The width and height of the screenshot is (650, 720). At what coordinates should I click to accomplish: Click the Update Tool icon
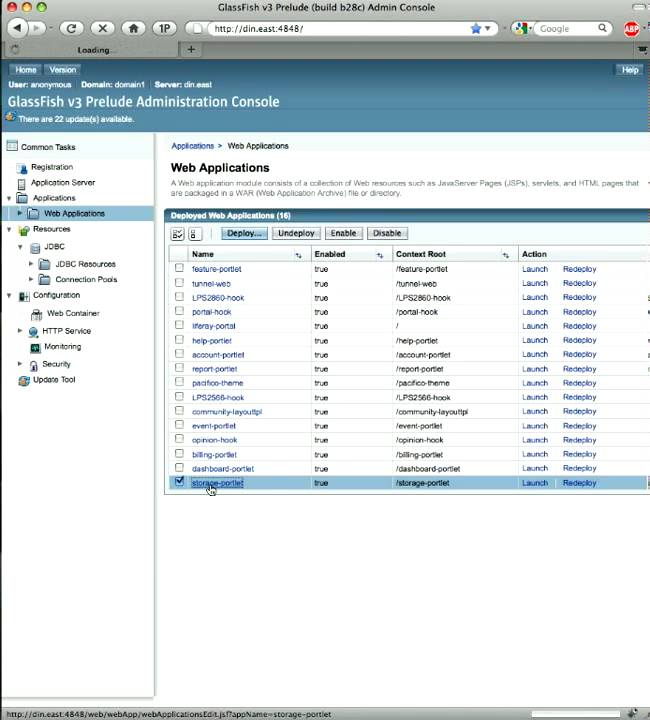point(24,380)
